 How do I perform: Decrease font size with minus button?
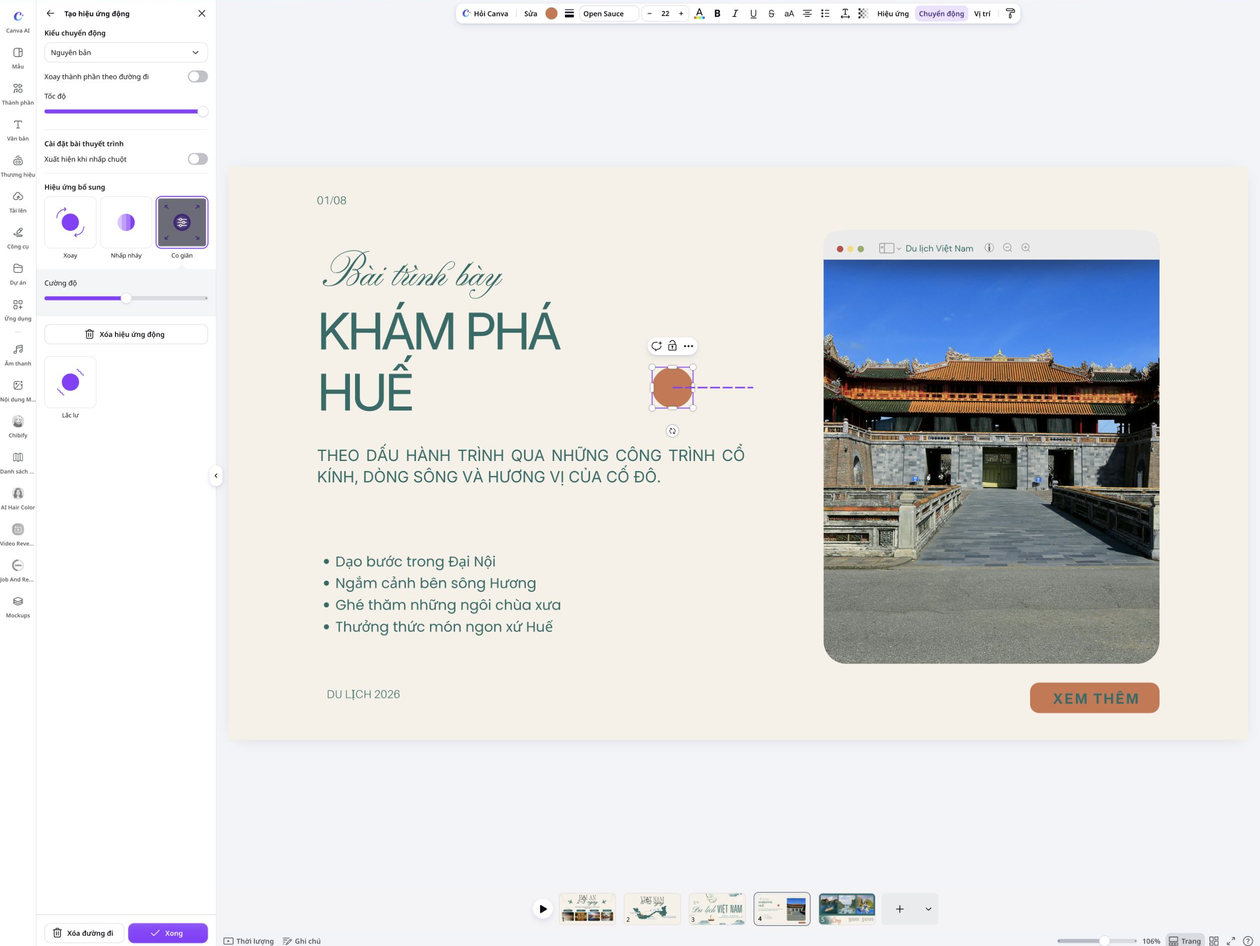click(650, 14)
